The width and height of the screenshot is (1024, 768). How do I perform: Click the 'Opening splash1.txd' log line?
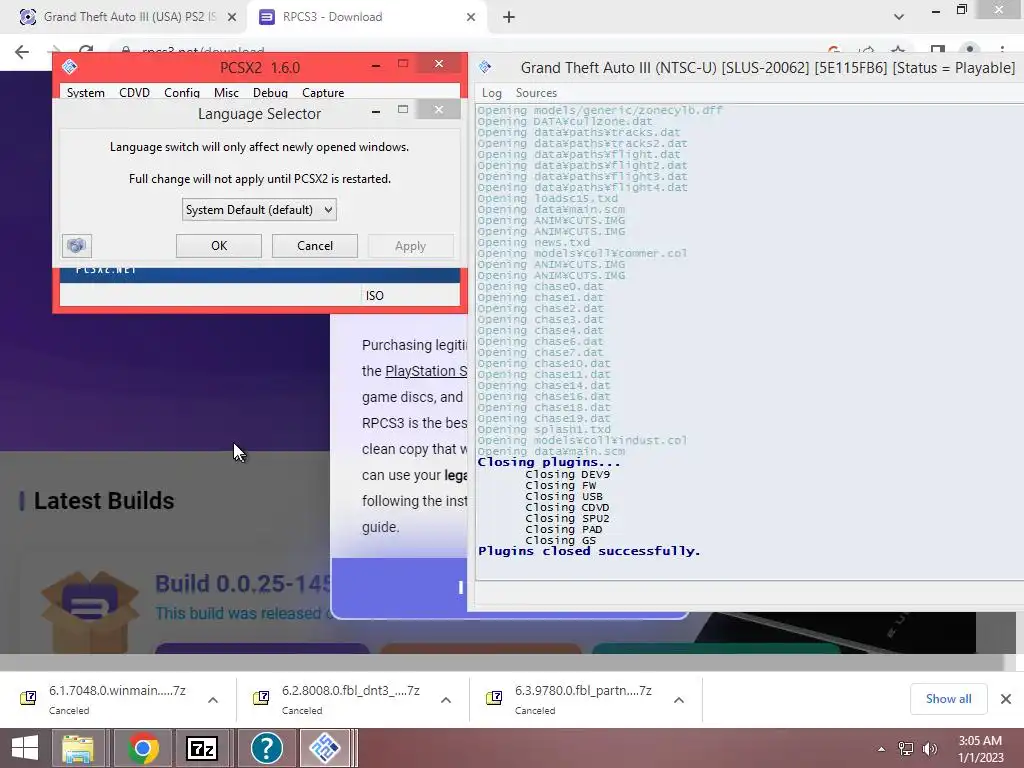pyautogui.click(x=544, y=430)
